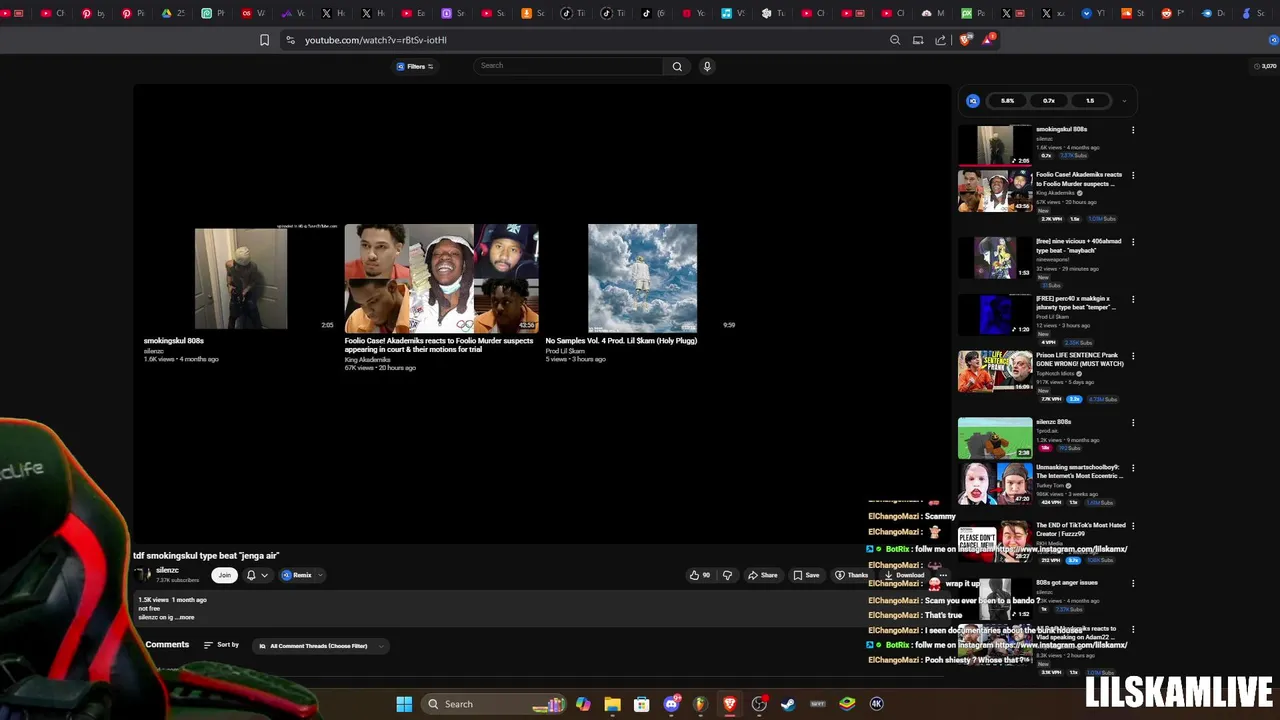
Task: Open BlueStacks from the taskbar
Action: [x=847, y=704]
